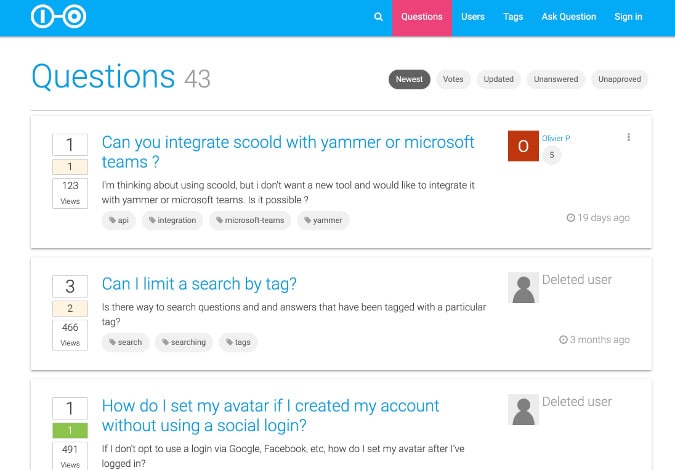Open 'Can I limit a search by tag?'
The width and height of the screenshot is (675, 470).
199,284
